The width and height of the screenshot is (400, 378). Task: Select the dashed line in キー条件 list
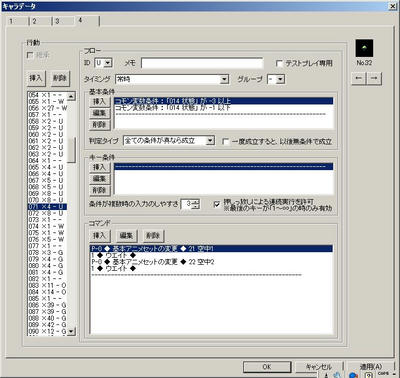(x=223, y=166)
